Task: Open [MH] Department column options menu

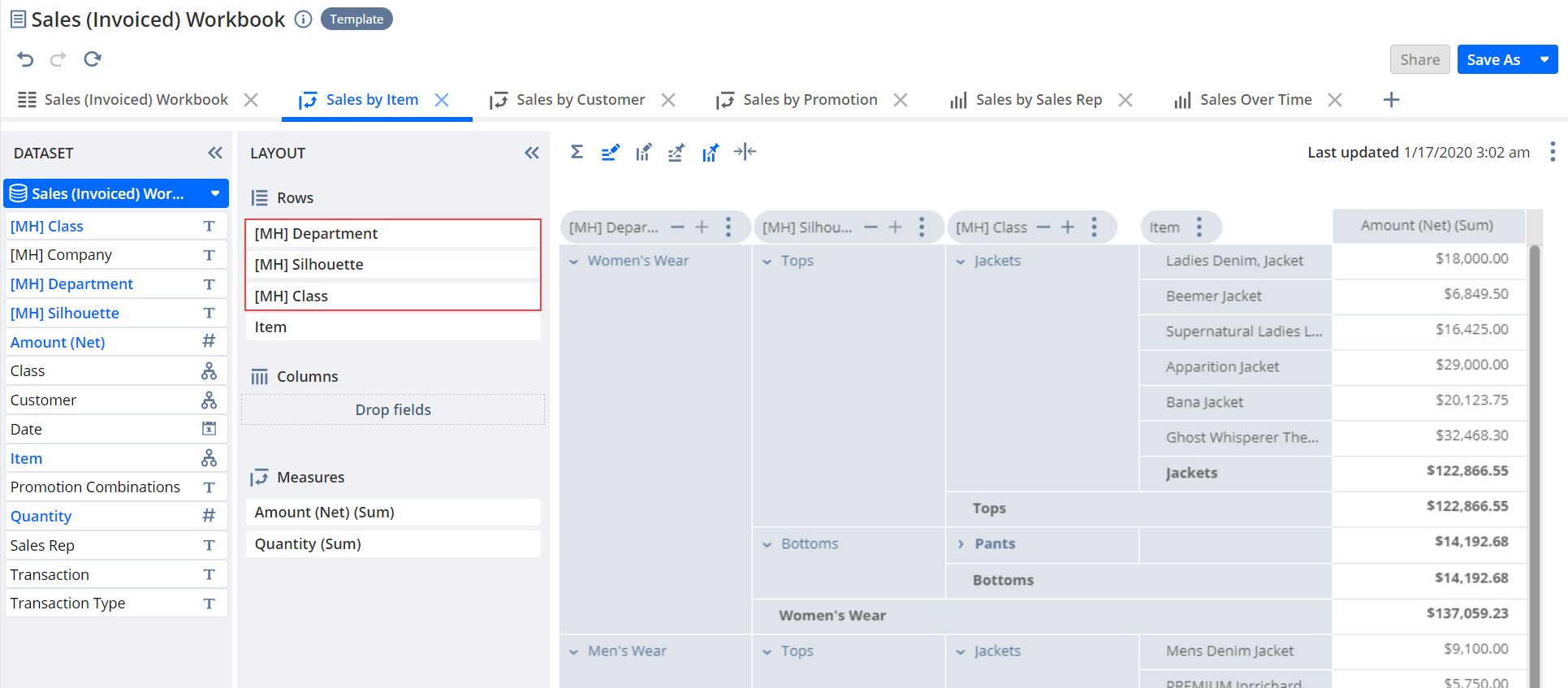Action: click(728, 227)
